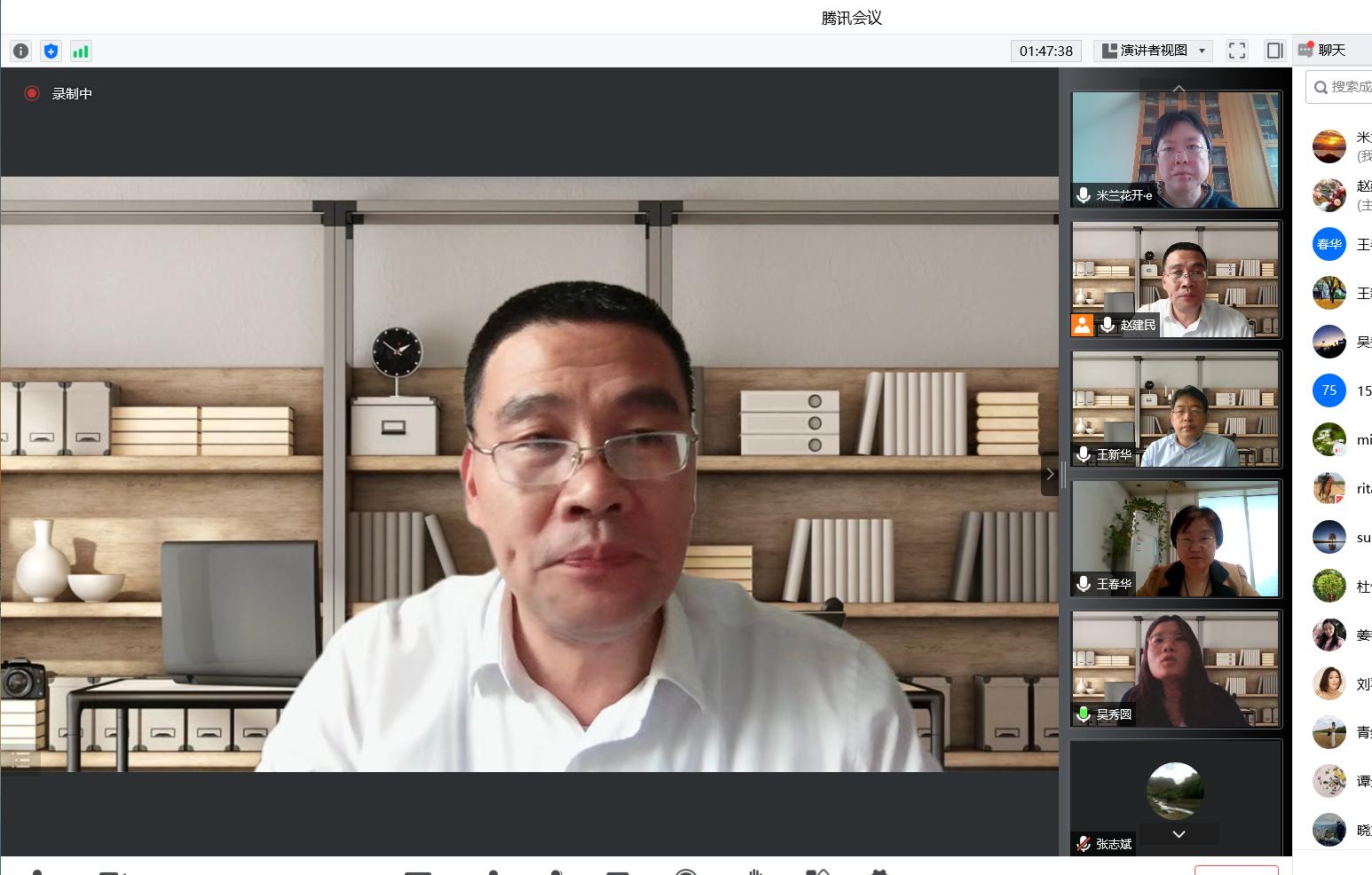Open the meeting info icon

[x=21, y=51]
